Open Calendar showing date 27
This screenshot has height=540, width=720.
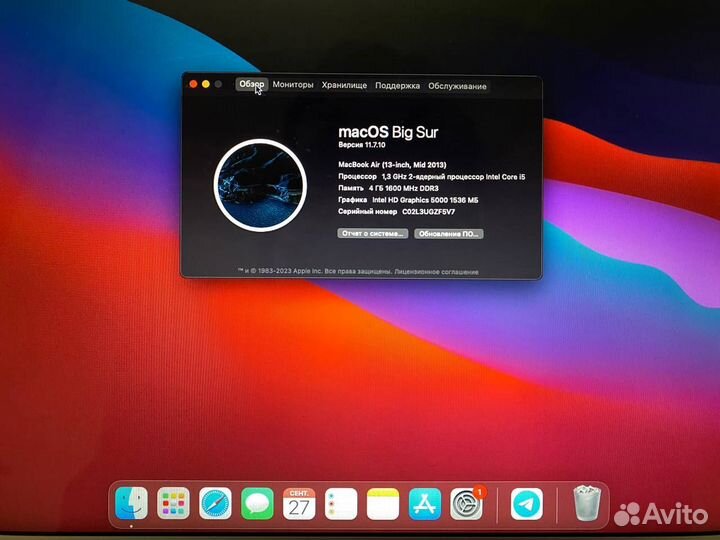tap(299, 503)
